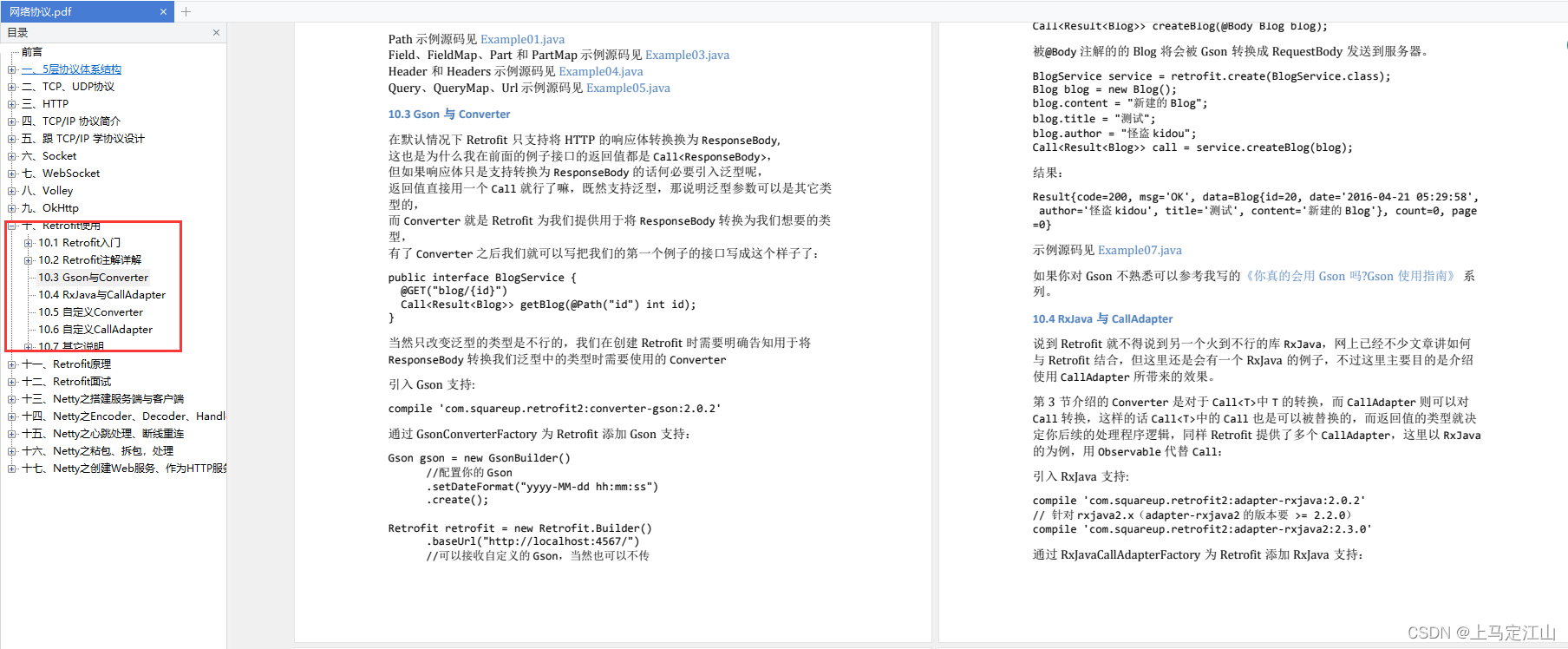The width and height of the screenshot is (1568, 649).
Task: Jump to 四、TCP/IP 协议简介 chapter
Action: pos(71,121)
